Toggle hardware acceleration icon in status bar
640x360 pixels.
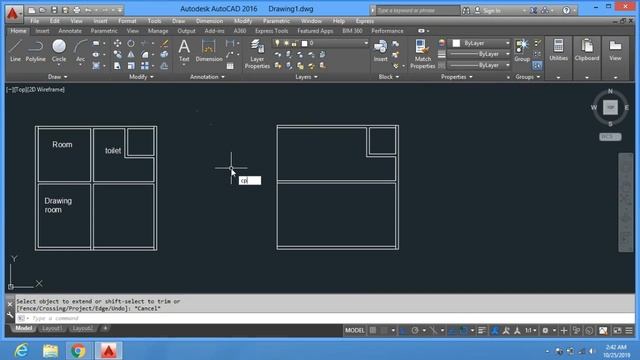pyautogui.click(x=589, y=331)
